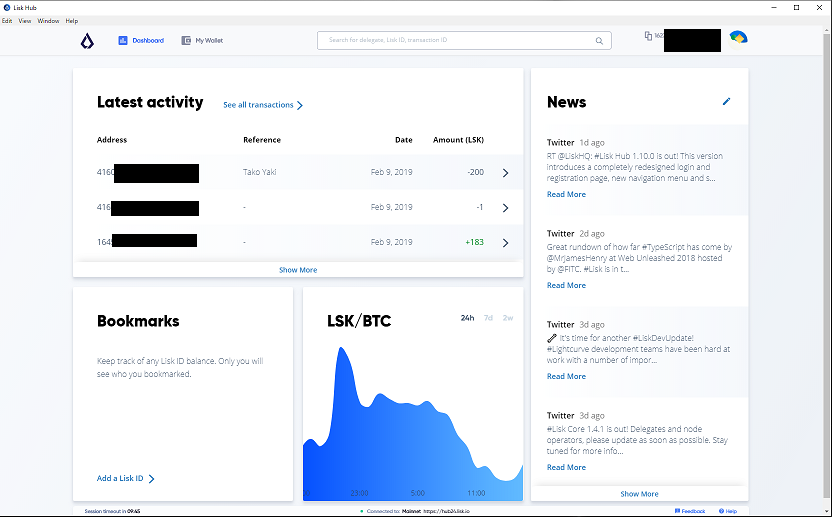Open the account avatar menu

tap(738, 38)
